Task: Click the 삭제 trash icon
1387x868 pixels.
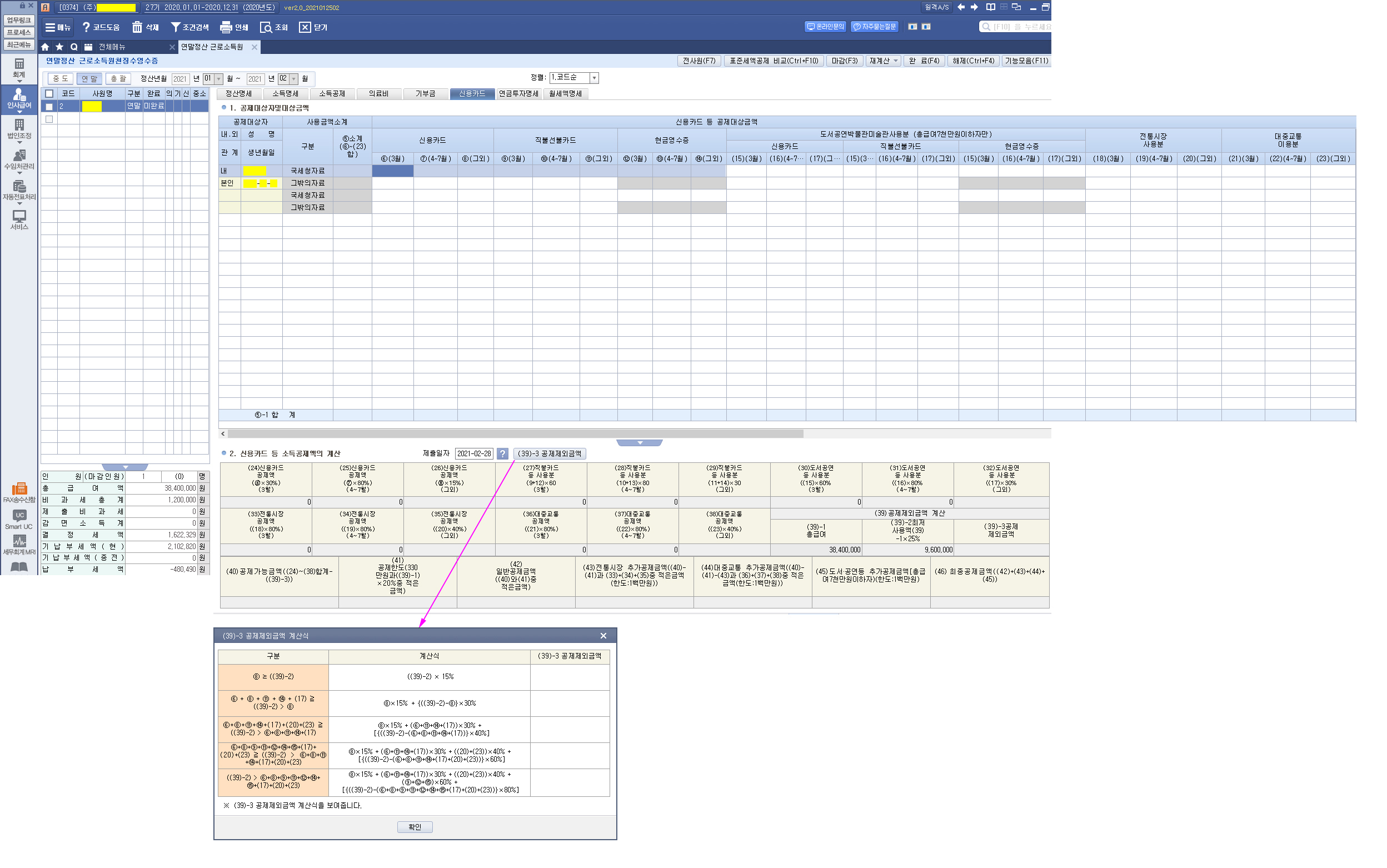Action: (137, 27)
